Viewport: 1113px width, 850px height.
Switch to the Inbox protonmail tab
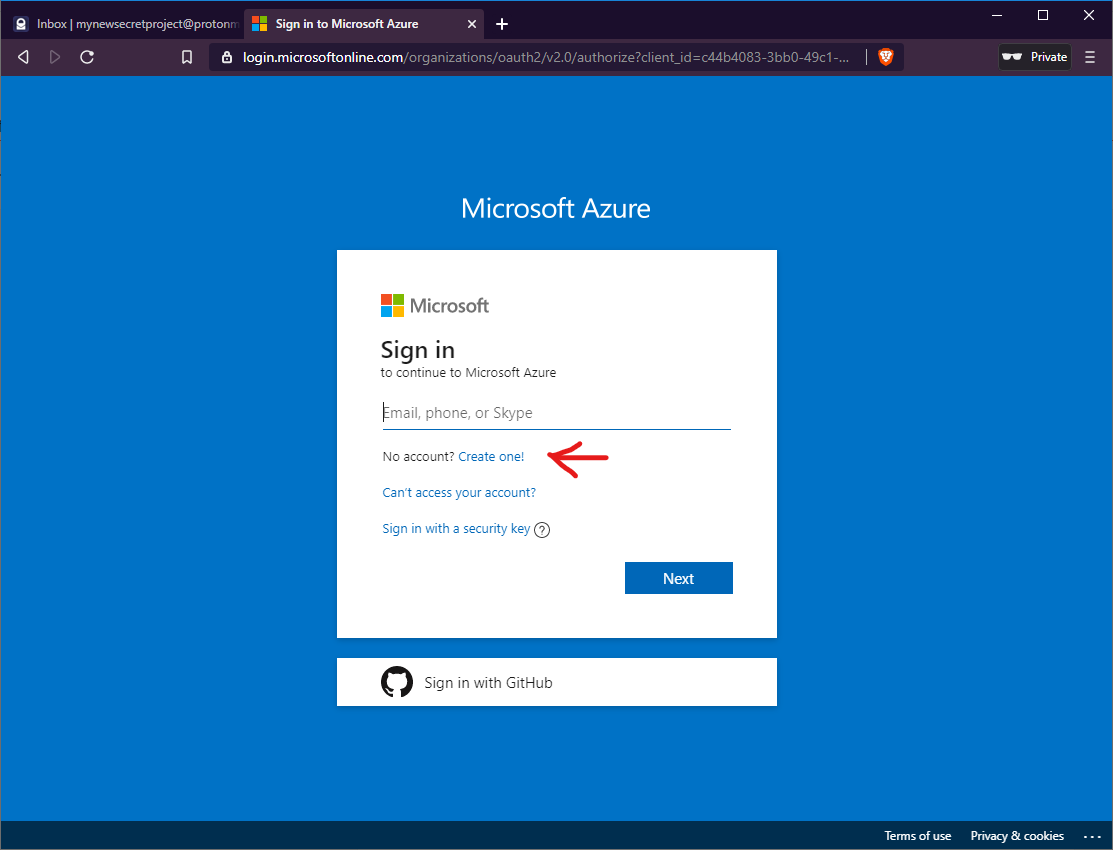[126, 24]
